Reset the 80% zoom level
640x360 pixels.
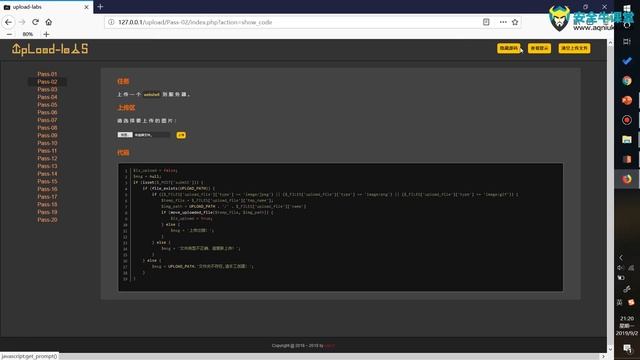click(28, 34)
